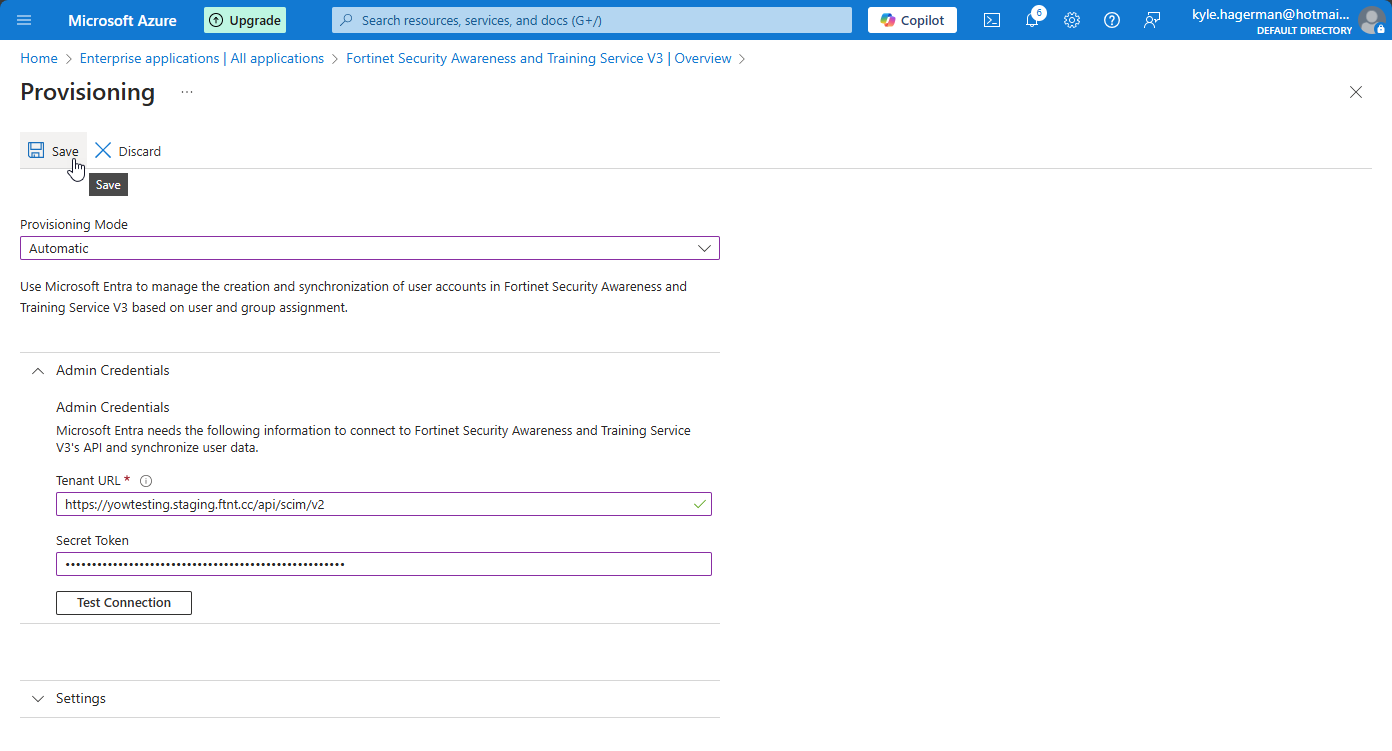1392x751 pixels.
Task: Click the account avatar picture
Action: point(1372,20)
